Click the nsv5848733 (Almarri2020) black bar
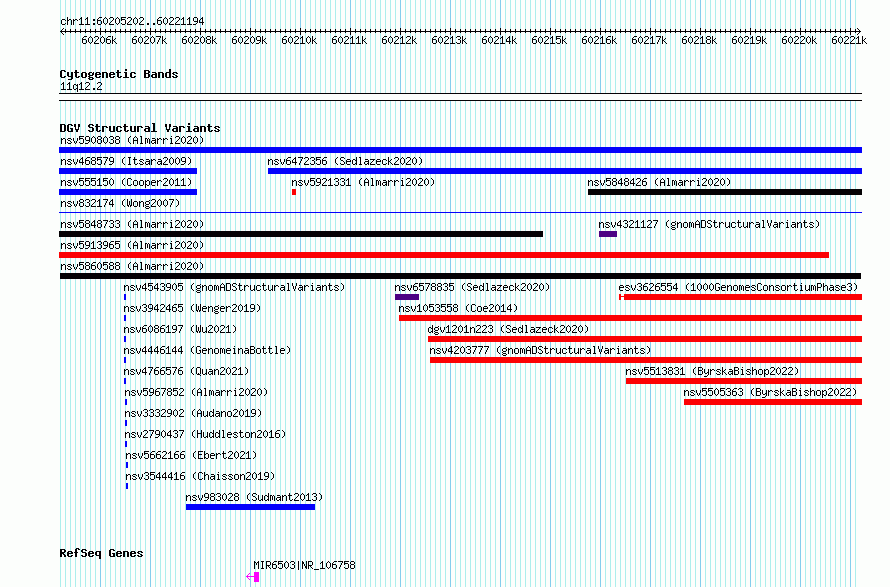The height and width of the screenshot is (587, 890). coord(301,234)
